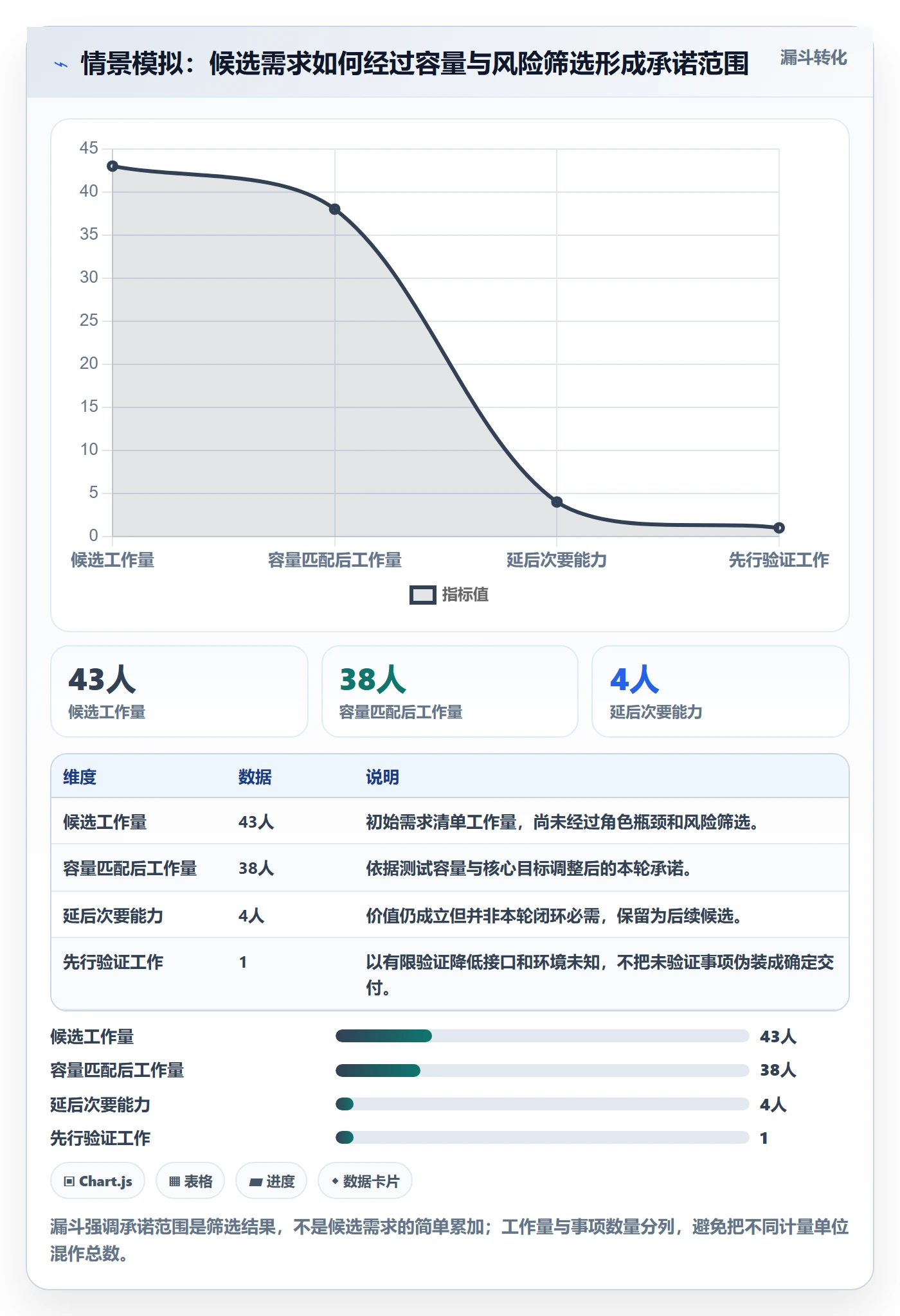
Task: Open the 4人 延后次要能力 stat card
Action: coord(721,691)
